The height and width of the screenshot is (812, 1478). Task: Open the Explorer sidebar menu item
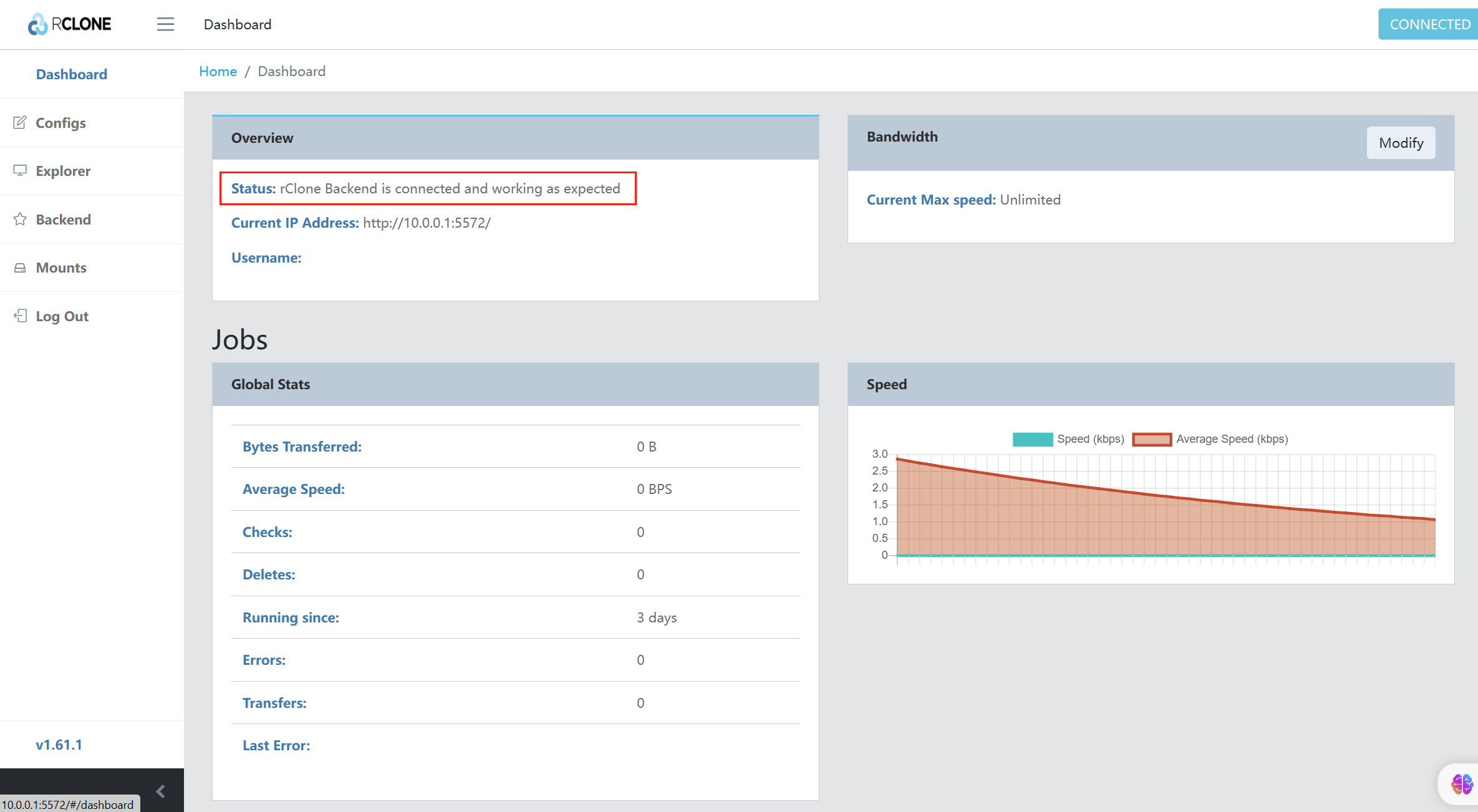point(63,171)
